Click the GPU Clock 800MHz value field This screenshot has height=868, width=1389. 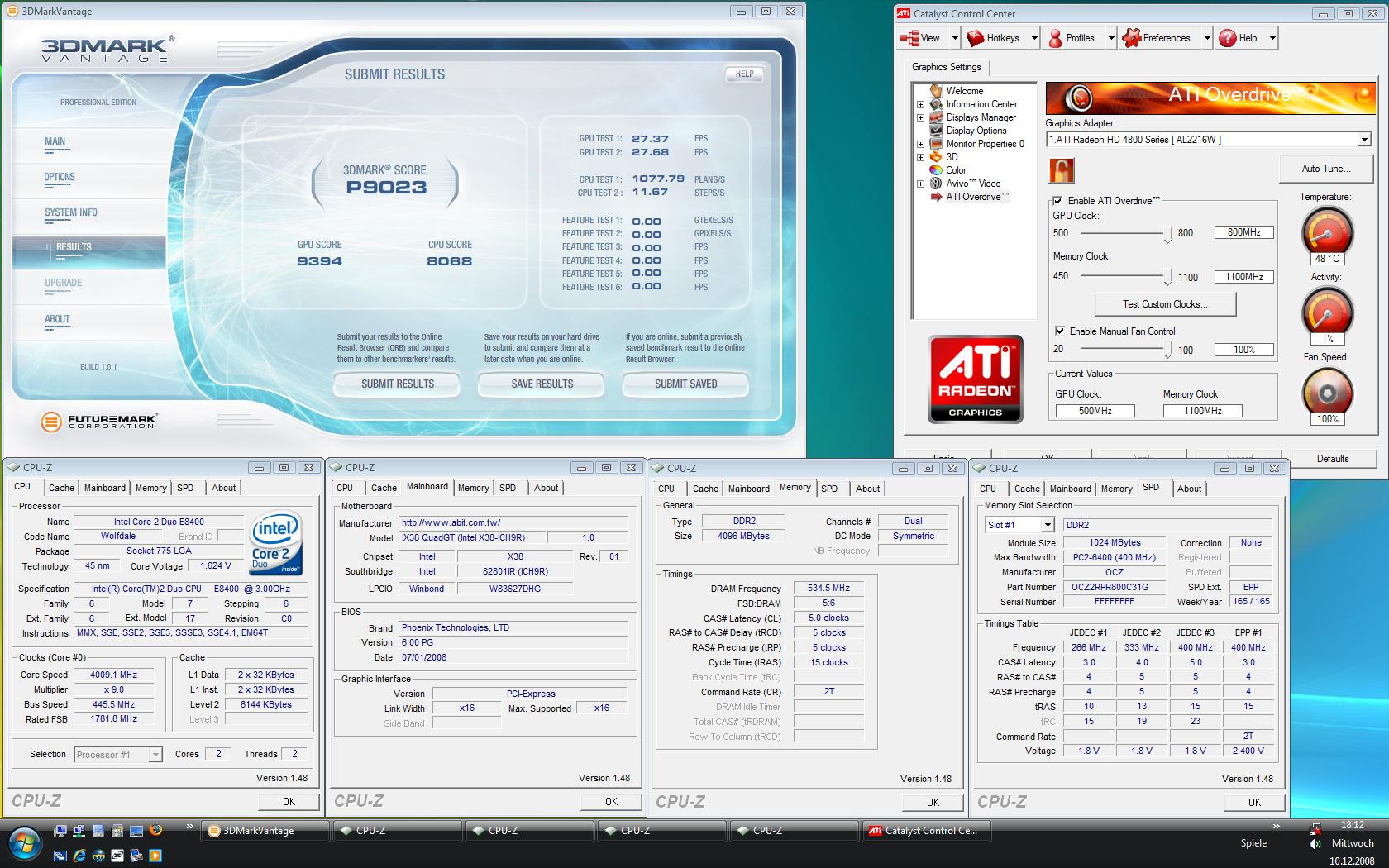tap(1243, 233)
